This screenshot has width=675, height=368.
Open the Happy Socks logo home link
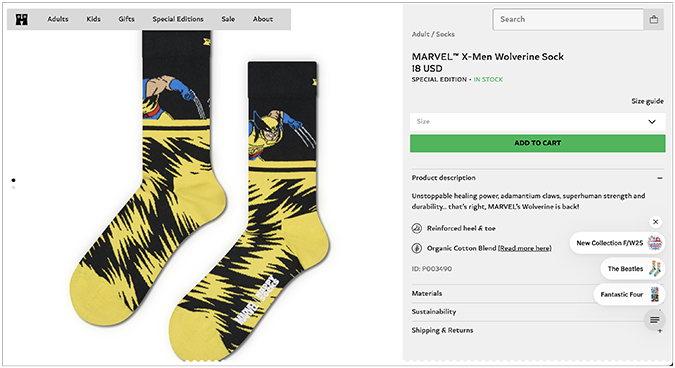pos(22,19)
